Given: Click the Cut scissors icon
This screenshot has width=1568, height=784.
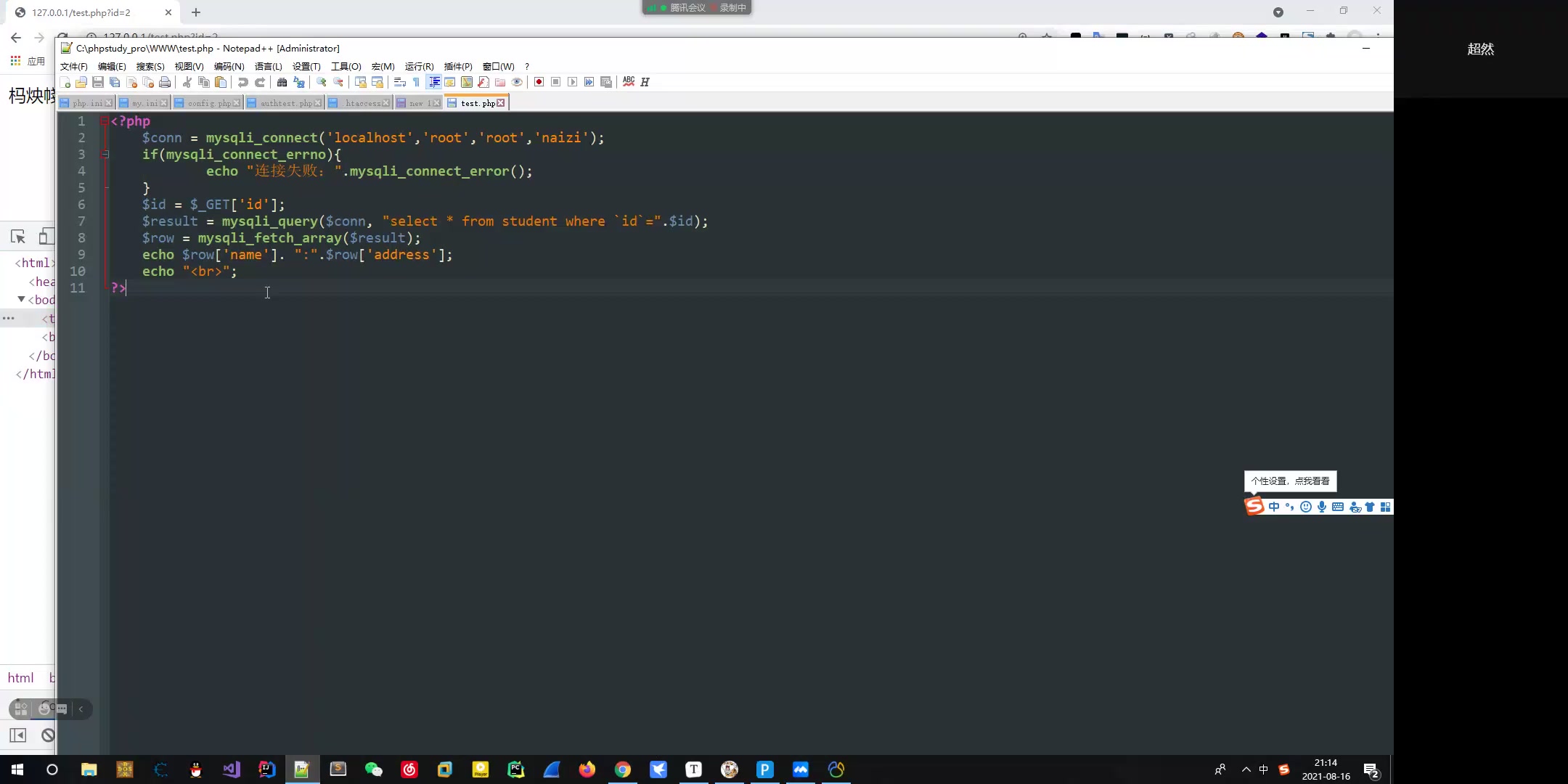Looking at the screenshot, I should tap(187, 82).
